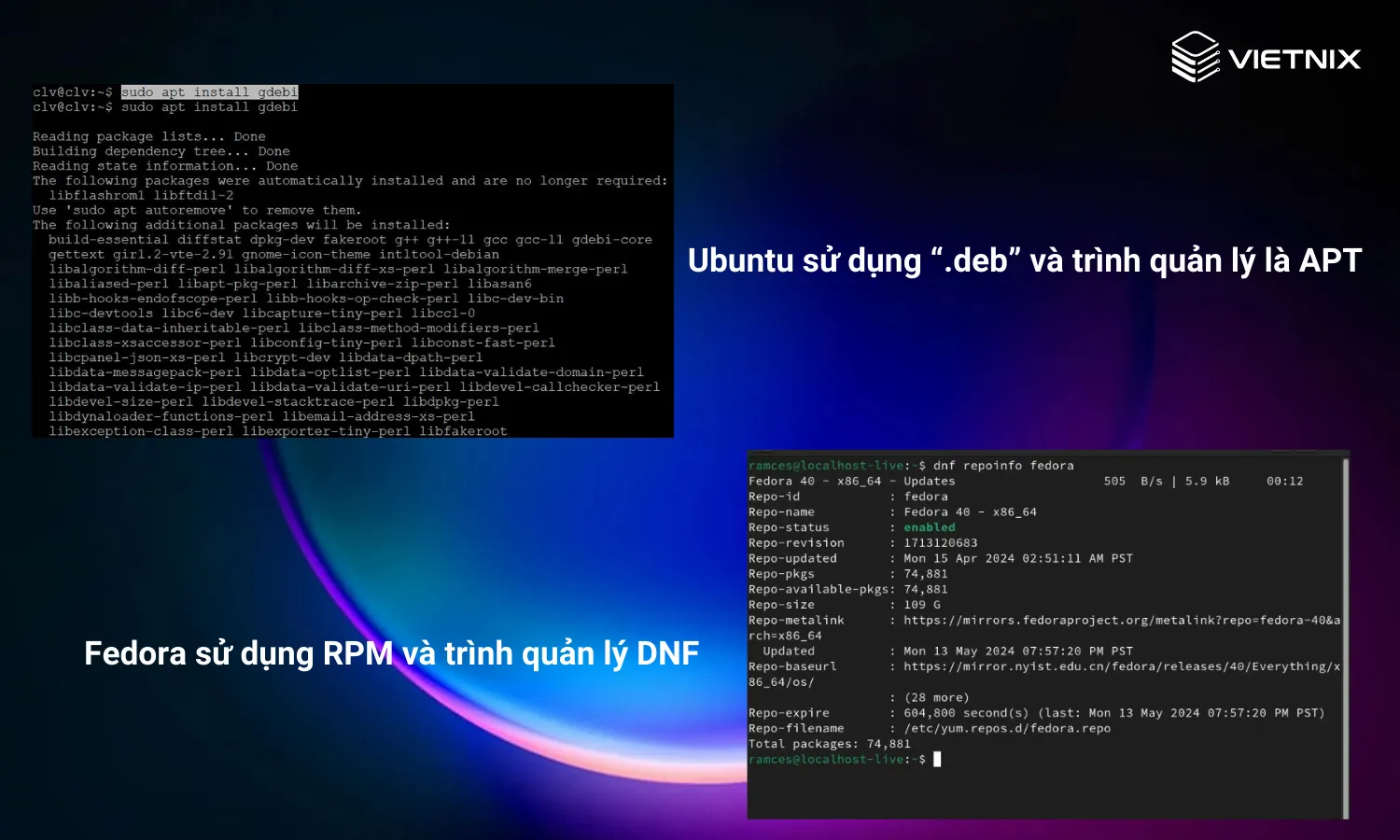
Task: Click 'Building dependency tree... Done' line
Action: (x=161, y=151)
